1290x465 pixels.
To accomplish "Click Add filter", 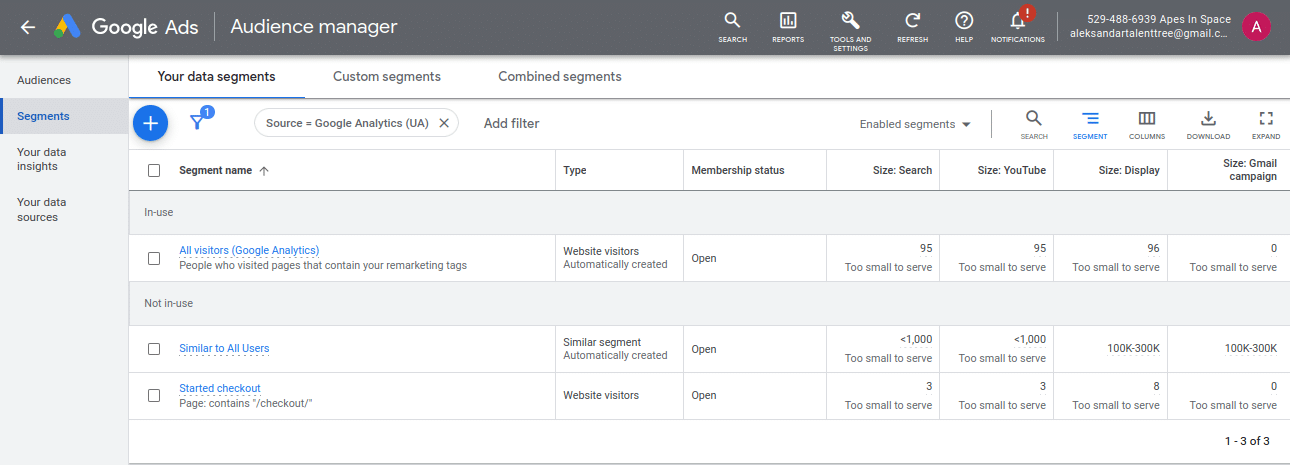I will (x=511, y=123).
